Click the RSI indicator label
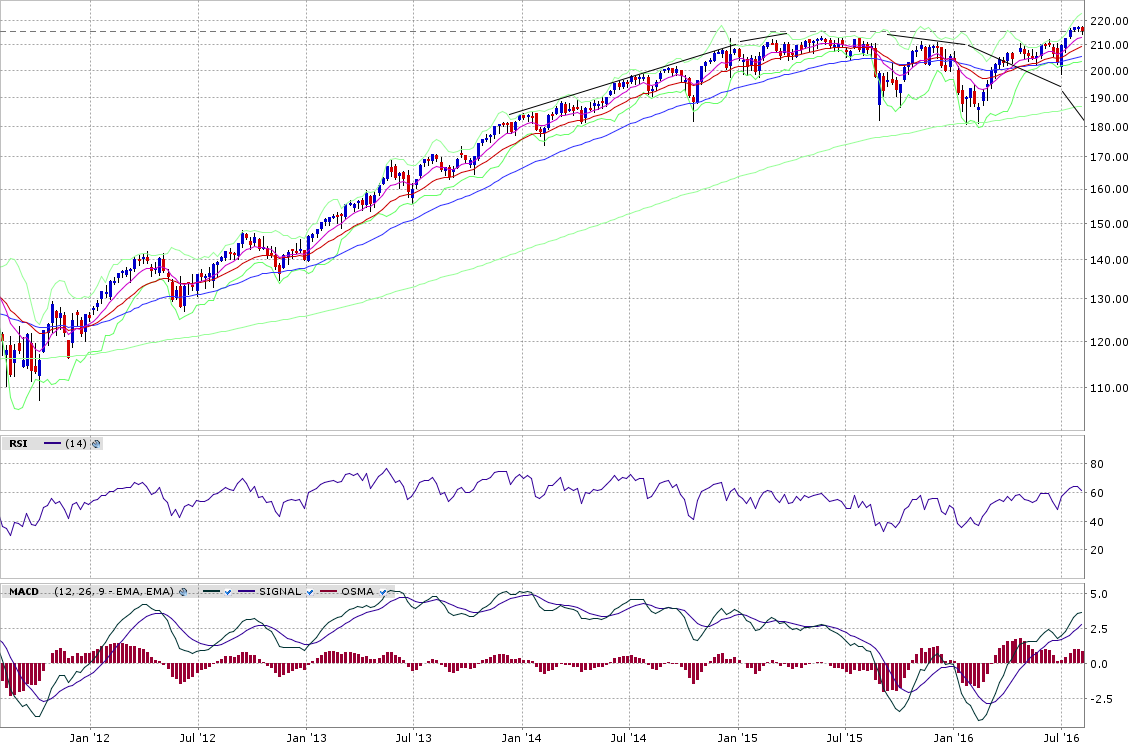This screenshot has width=1137, height=752. (x=18, y=444)
